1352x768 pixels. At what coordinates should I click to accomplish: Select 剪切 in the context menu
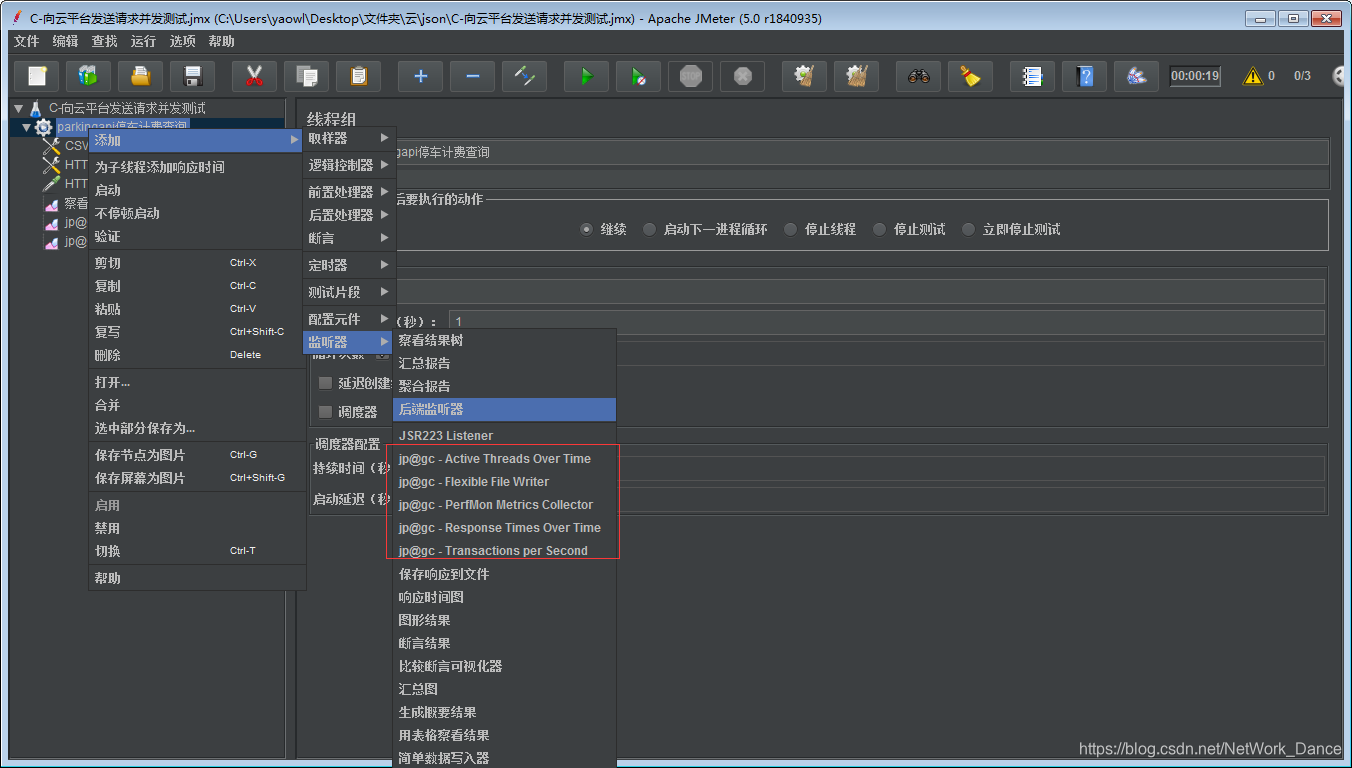tap(196, 263)
